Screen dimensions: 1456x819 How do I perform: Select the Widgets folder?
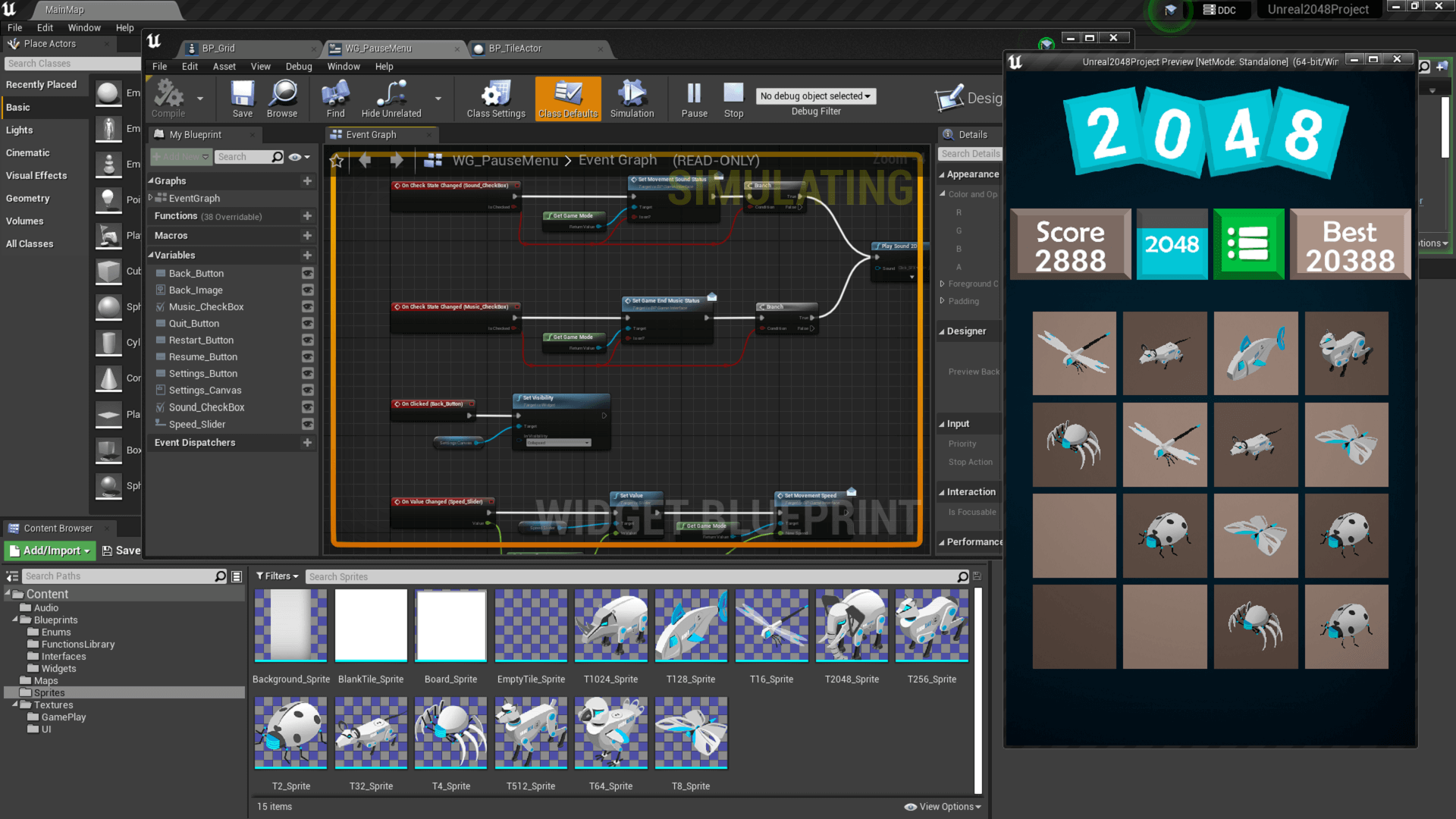(x=59, y=669)
